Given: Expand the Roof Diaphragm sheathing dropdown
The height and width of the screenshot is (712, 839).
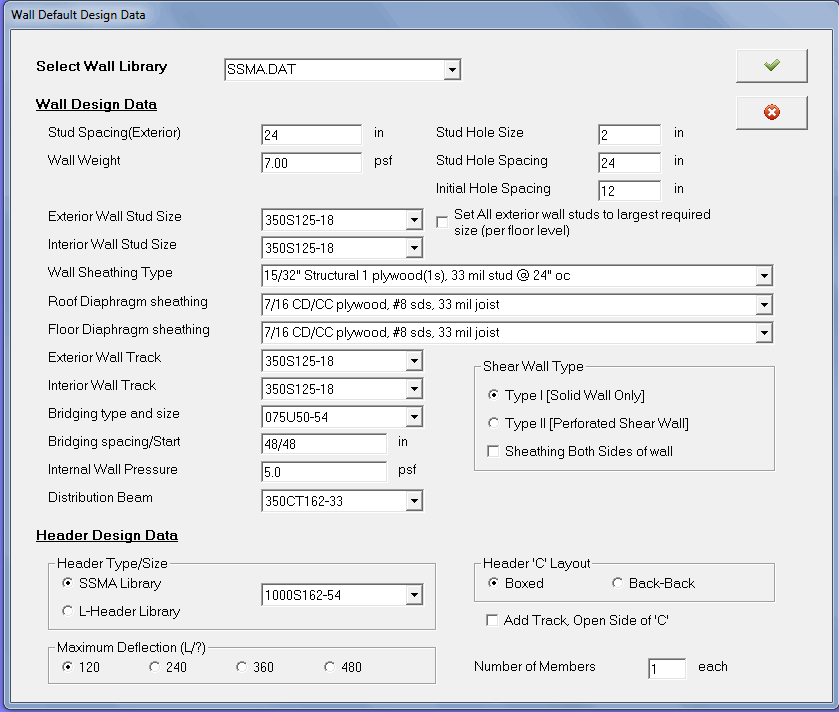Looking at the screenshot, I should coord(764,305).
